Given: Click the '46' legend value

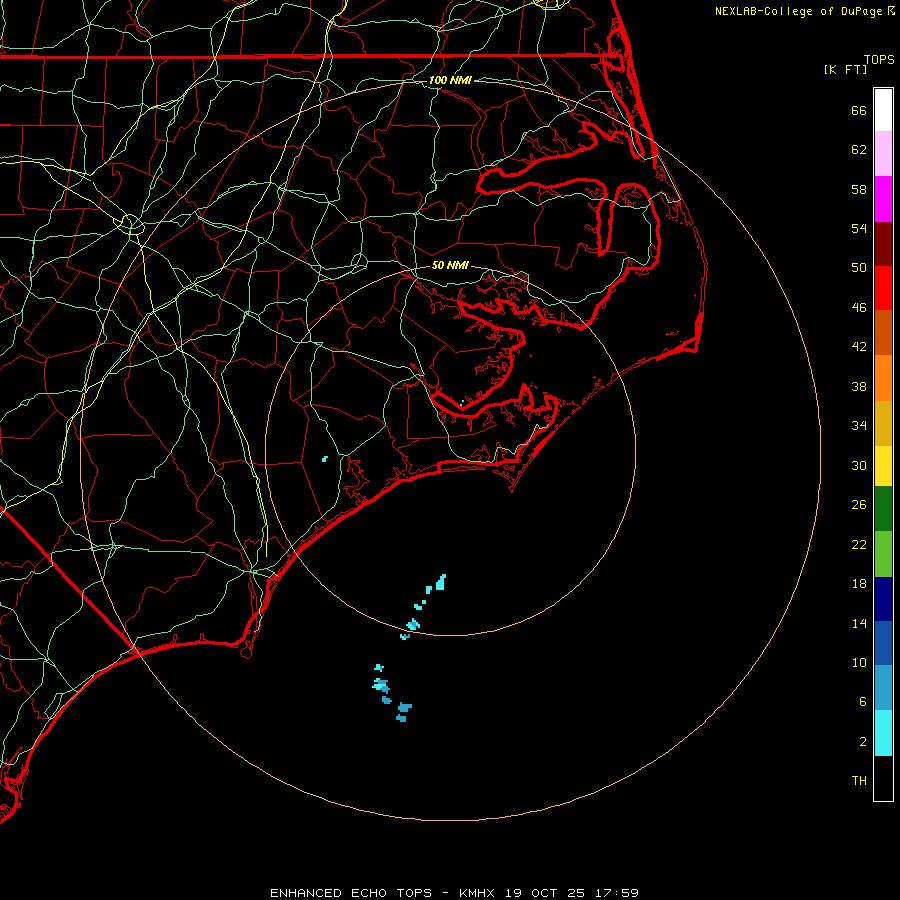Looking at the screenshot, I should 859,307.
